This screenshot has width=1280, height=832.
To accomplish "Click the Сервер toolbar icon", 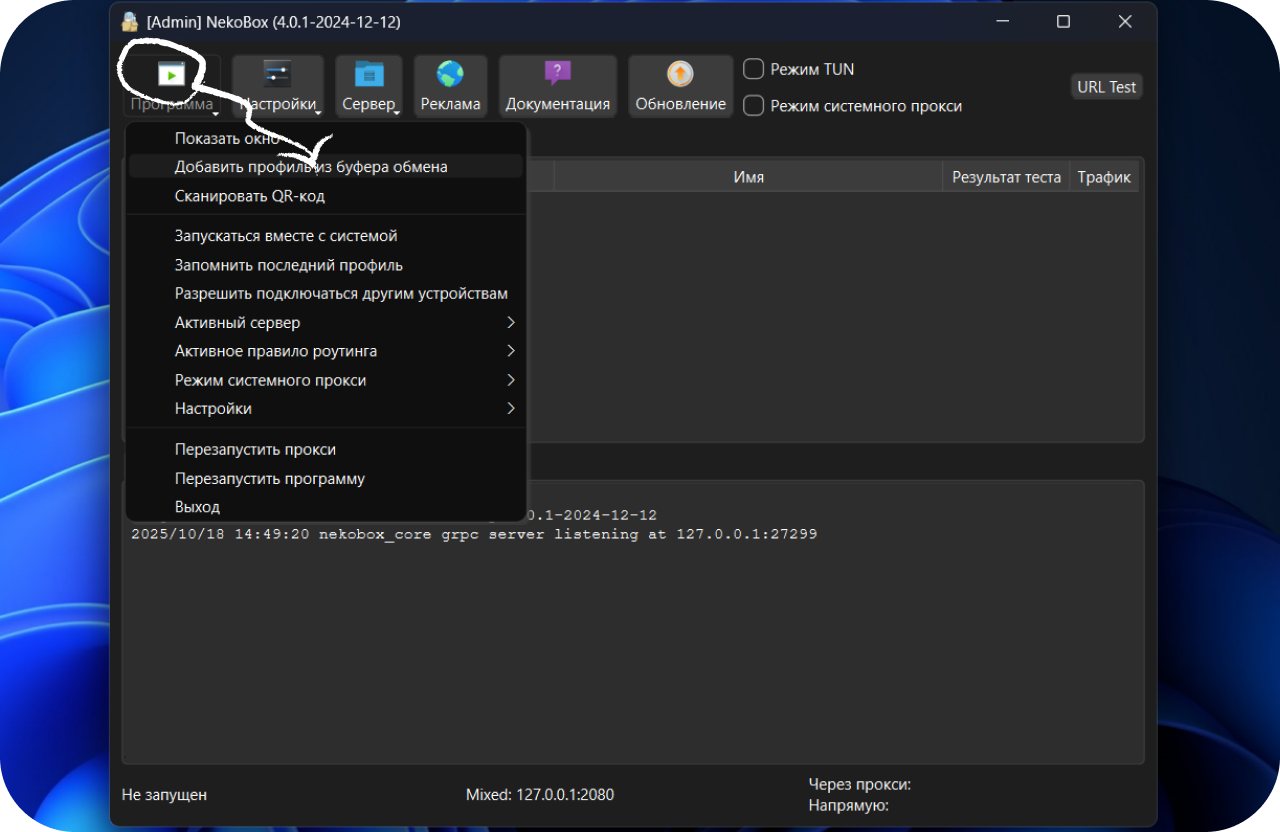I will [369, 75].
